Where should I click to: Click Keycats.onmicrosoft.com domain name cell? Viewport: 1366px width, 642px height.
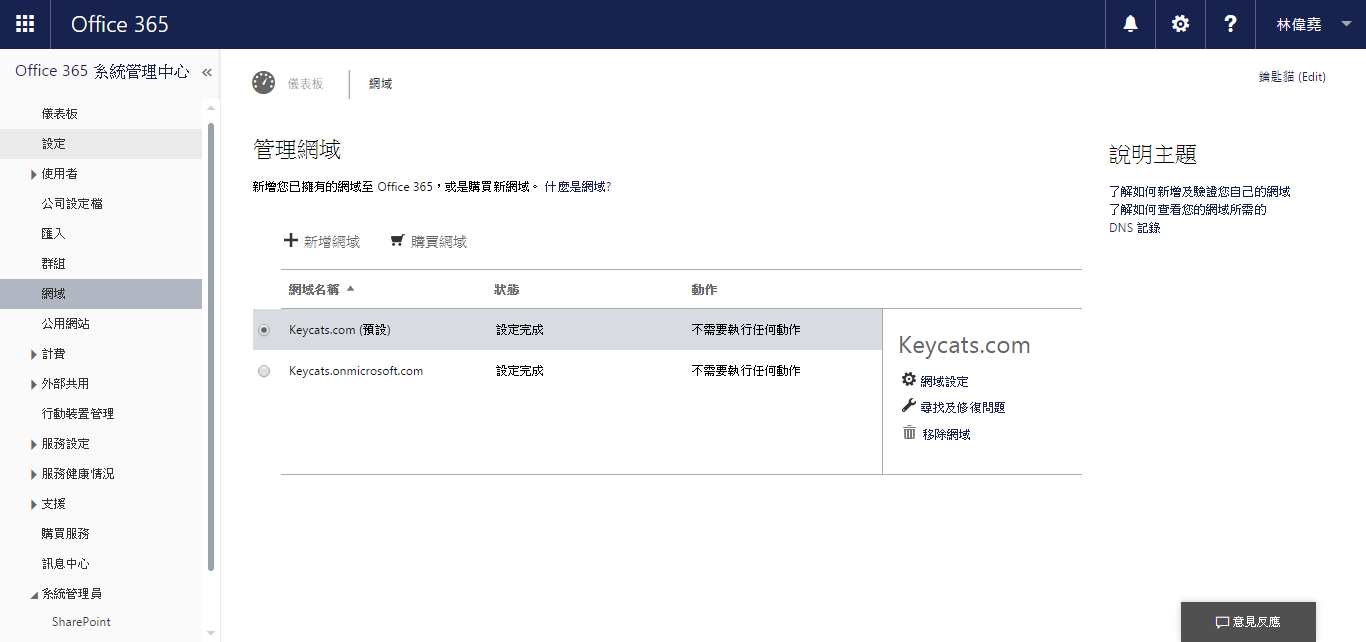click(x=356, y=371)
